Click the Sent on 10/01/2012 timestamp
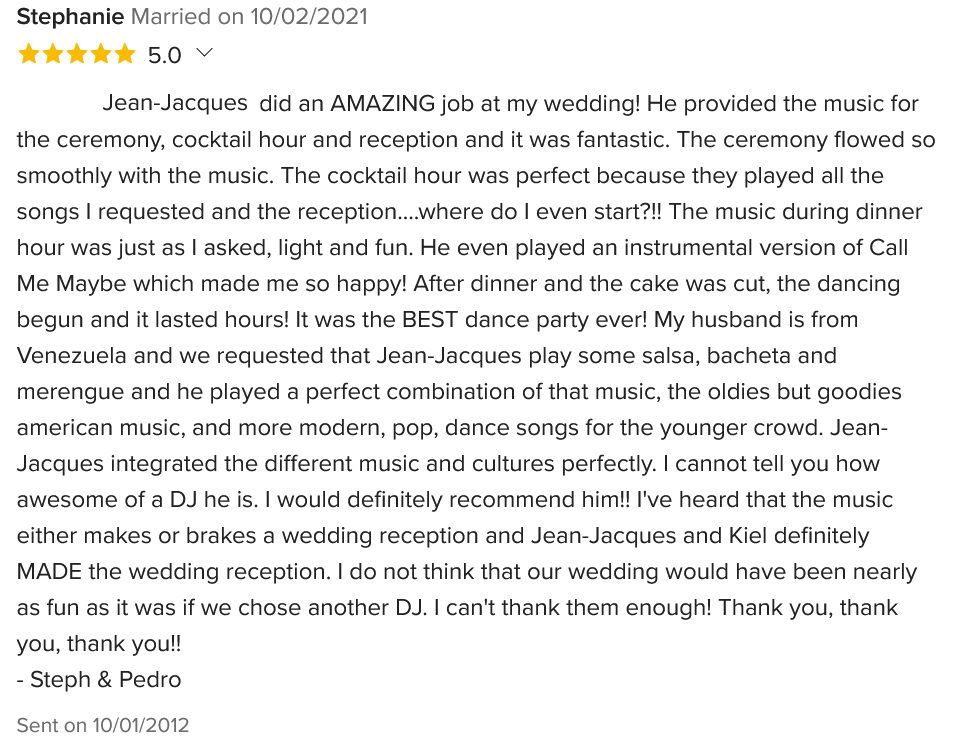Image resolution: width=958 pixels, height=747 pixels. 103,725
